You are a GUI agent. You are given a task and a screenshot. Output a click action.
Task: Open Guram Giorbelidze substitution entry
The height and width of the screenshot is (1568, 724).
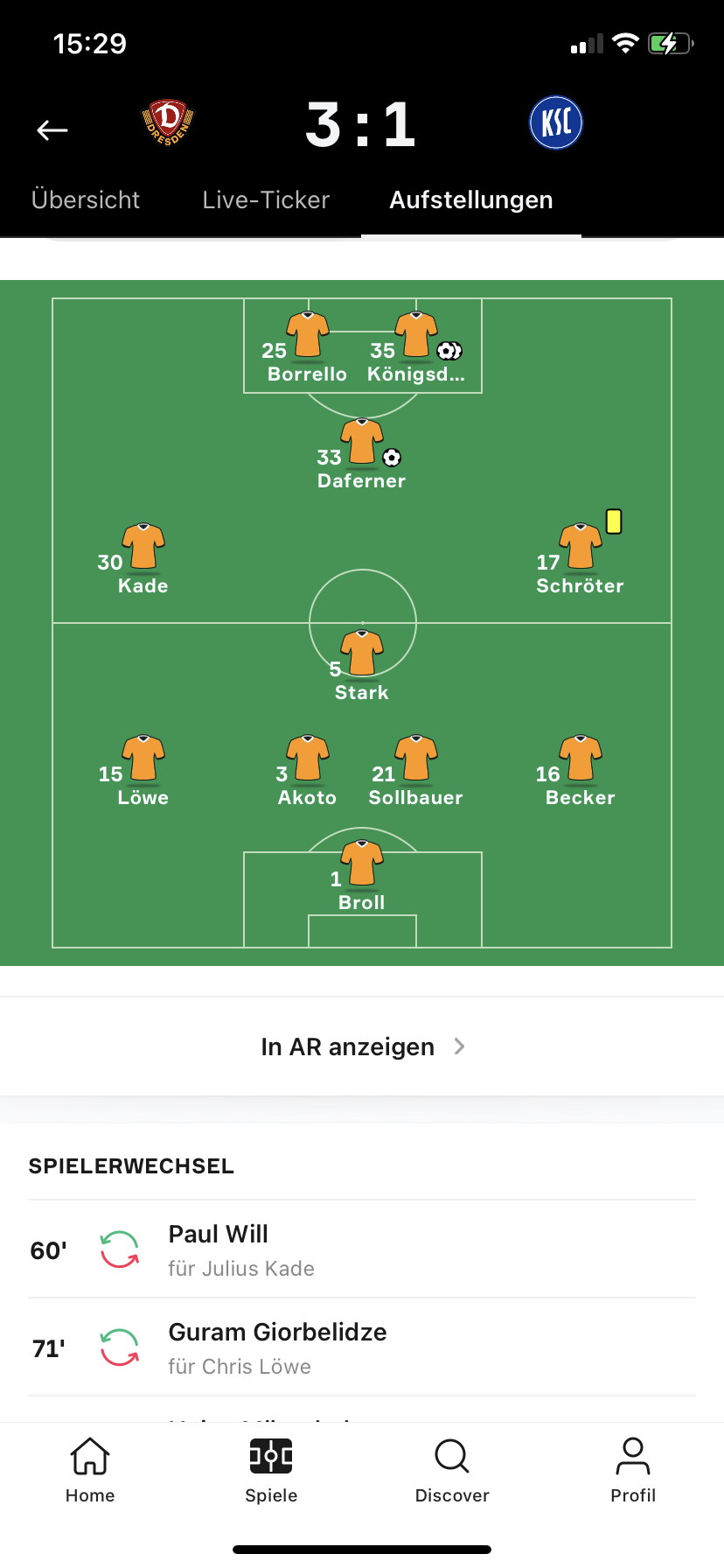click(362, 1347)
